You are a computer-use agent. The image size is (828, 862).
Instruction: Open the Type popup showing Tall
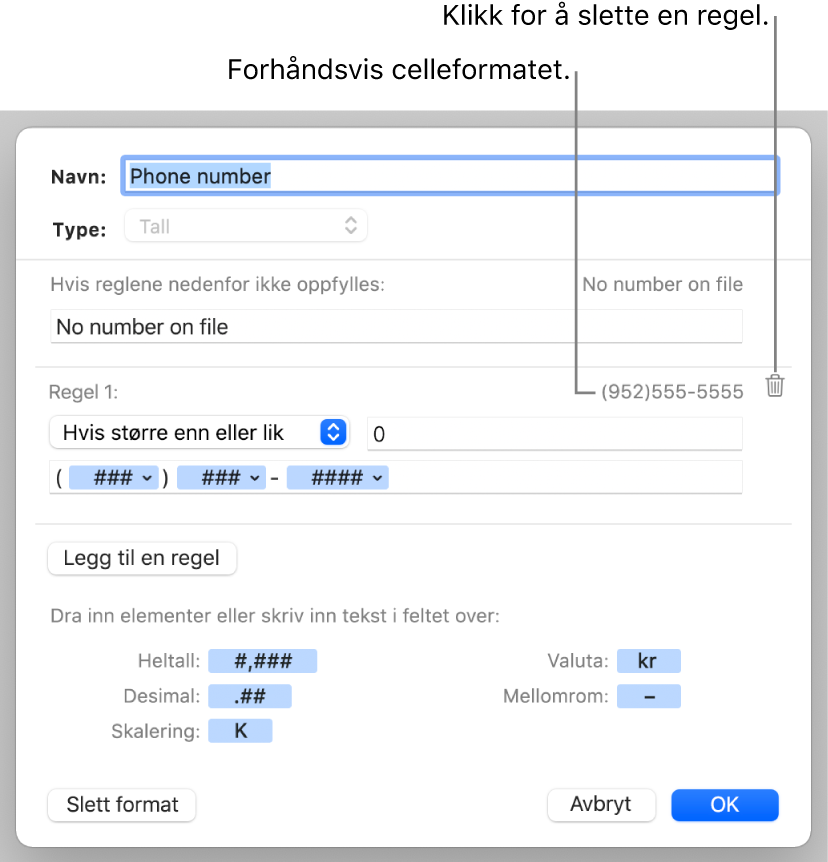[246, 226]
